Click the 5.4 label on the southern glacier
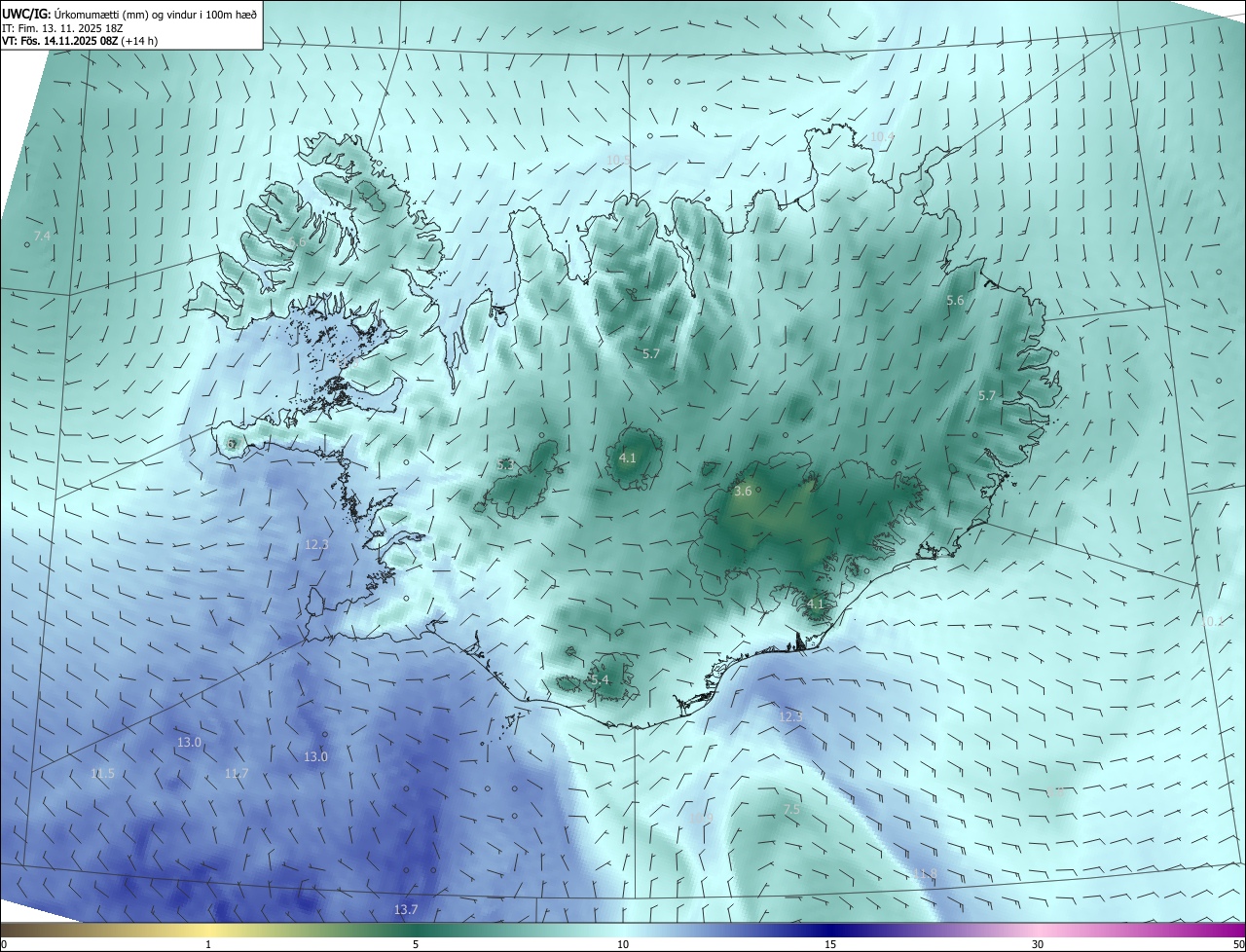The image size is (1246, 952). (600, 679)
